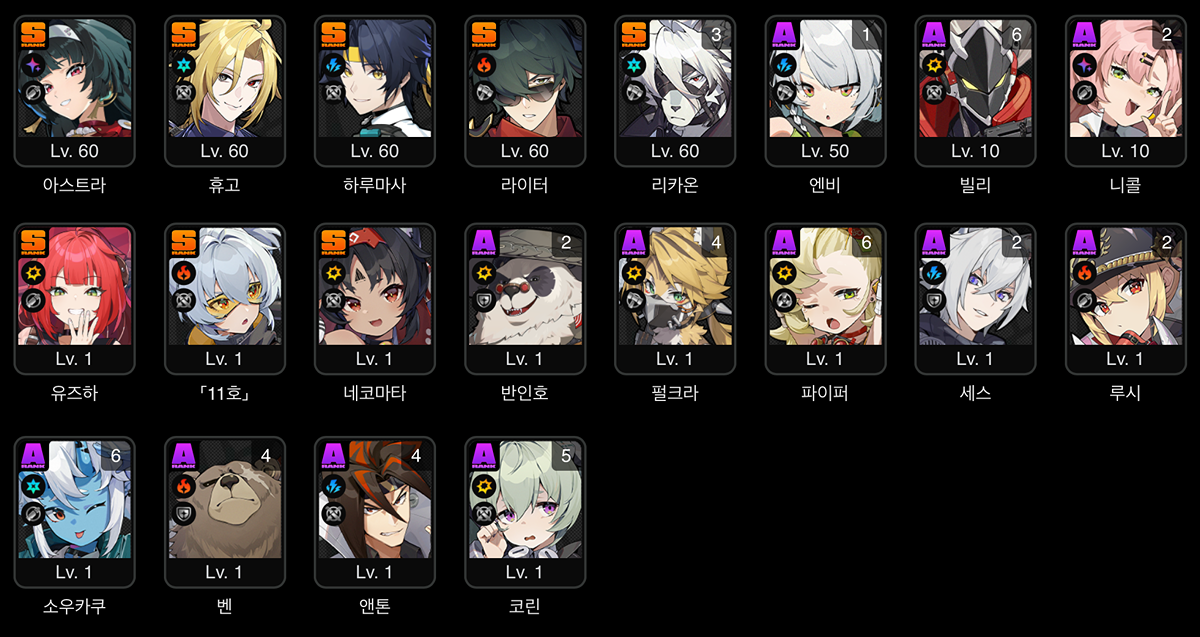The image size is (1200, 637).
Task: Click the mindscape number 3 on 리카온
Action: tap(715, 35)
